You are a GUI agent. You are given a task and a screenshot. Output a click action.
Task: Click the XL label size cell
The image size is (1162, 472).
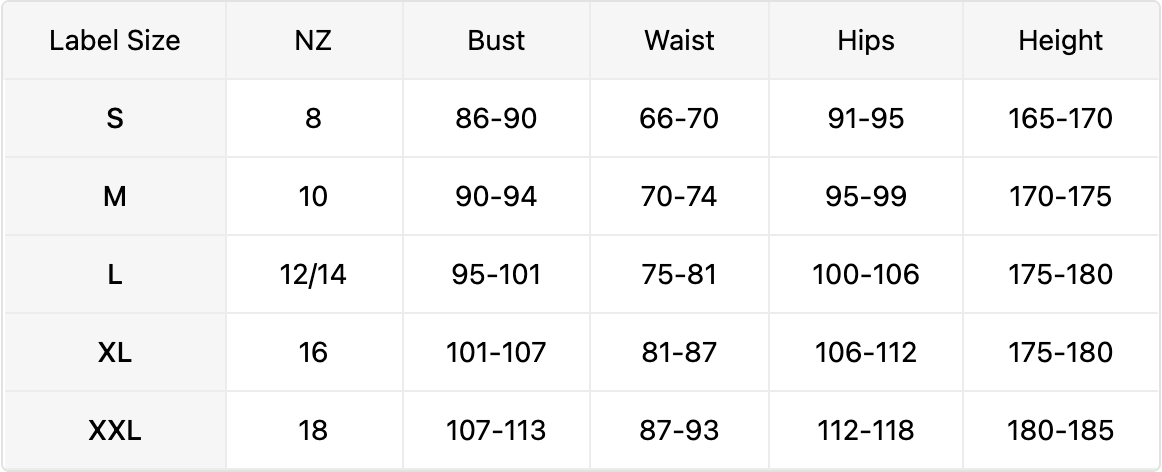115,353
